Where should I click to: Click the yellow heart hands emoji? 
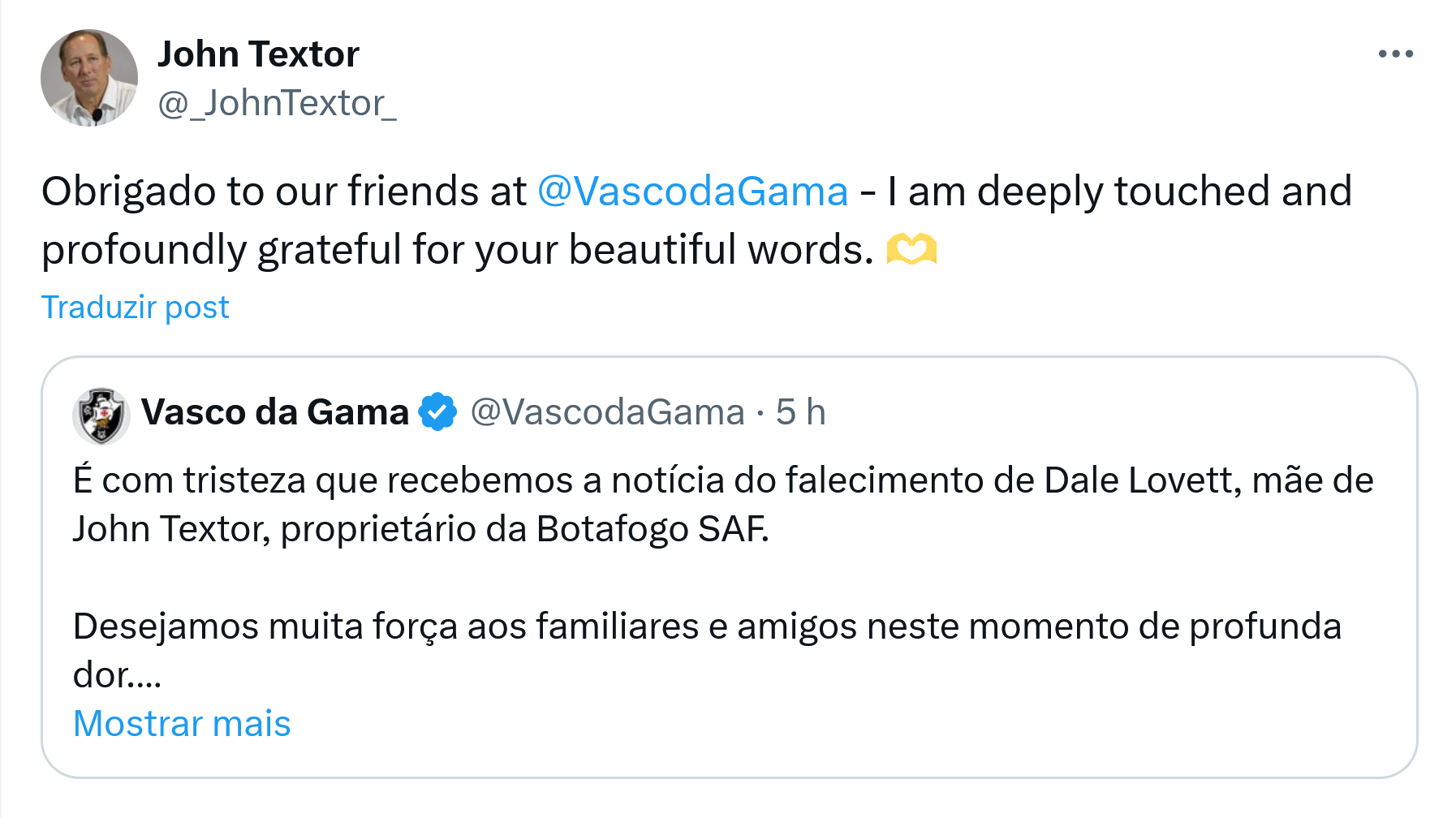coord(911,249)
